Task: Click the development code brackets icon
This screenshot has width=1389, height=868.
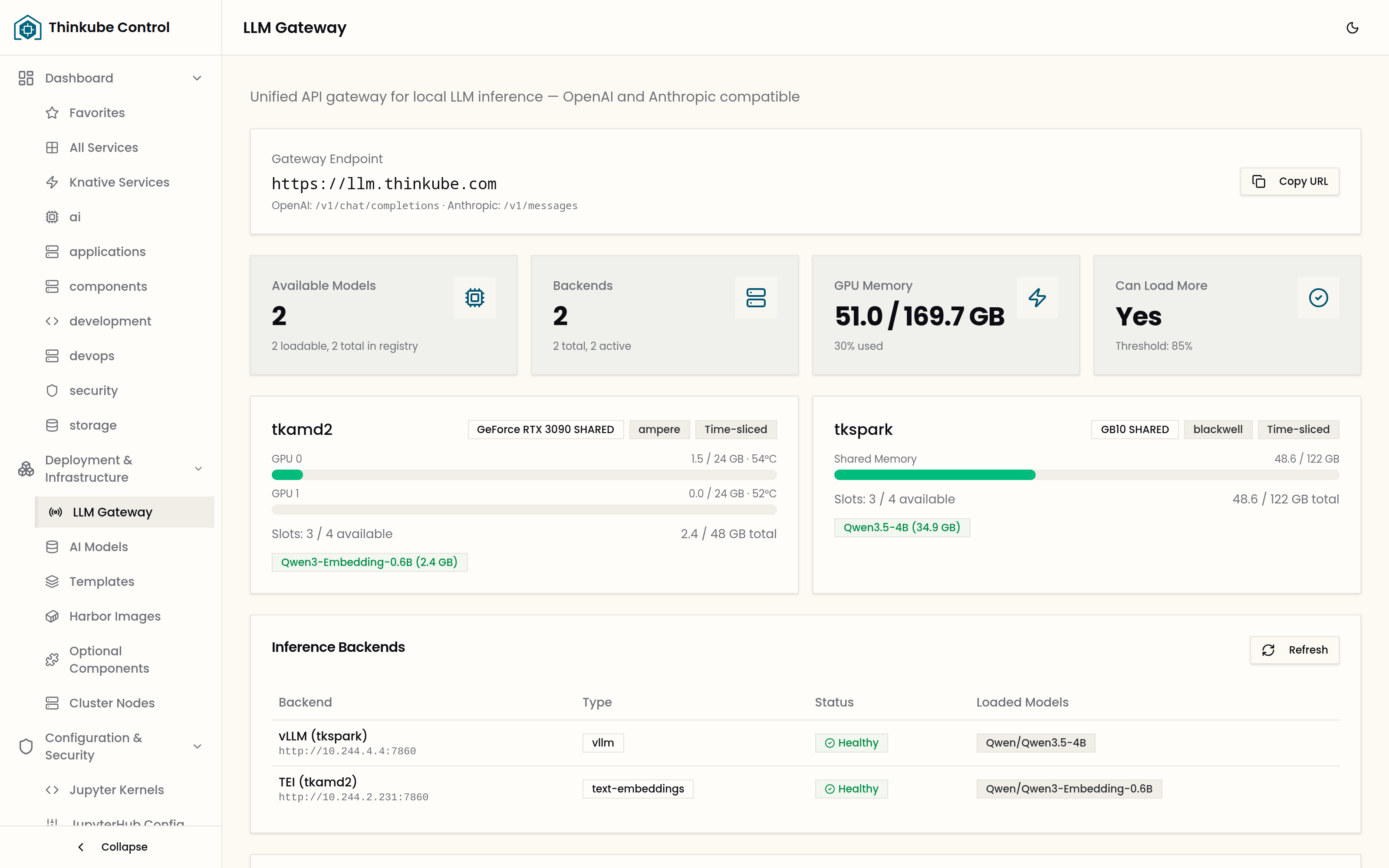Action: click(x=52, y=321)
